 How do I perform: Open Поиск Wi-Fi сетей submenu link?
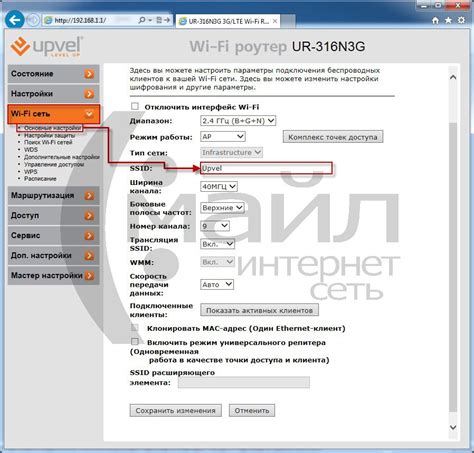coord(48,142)
